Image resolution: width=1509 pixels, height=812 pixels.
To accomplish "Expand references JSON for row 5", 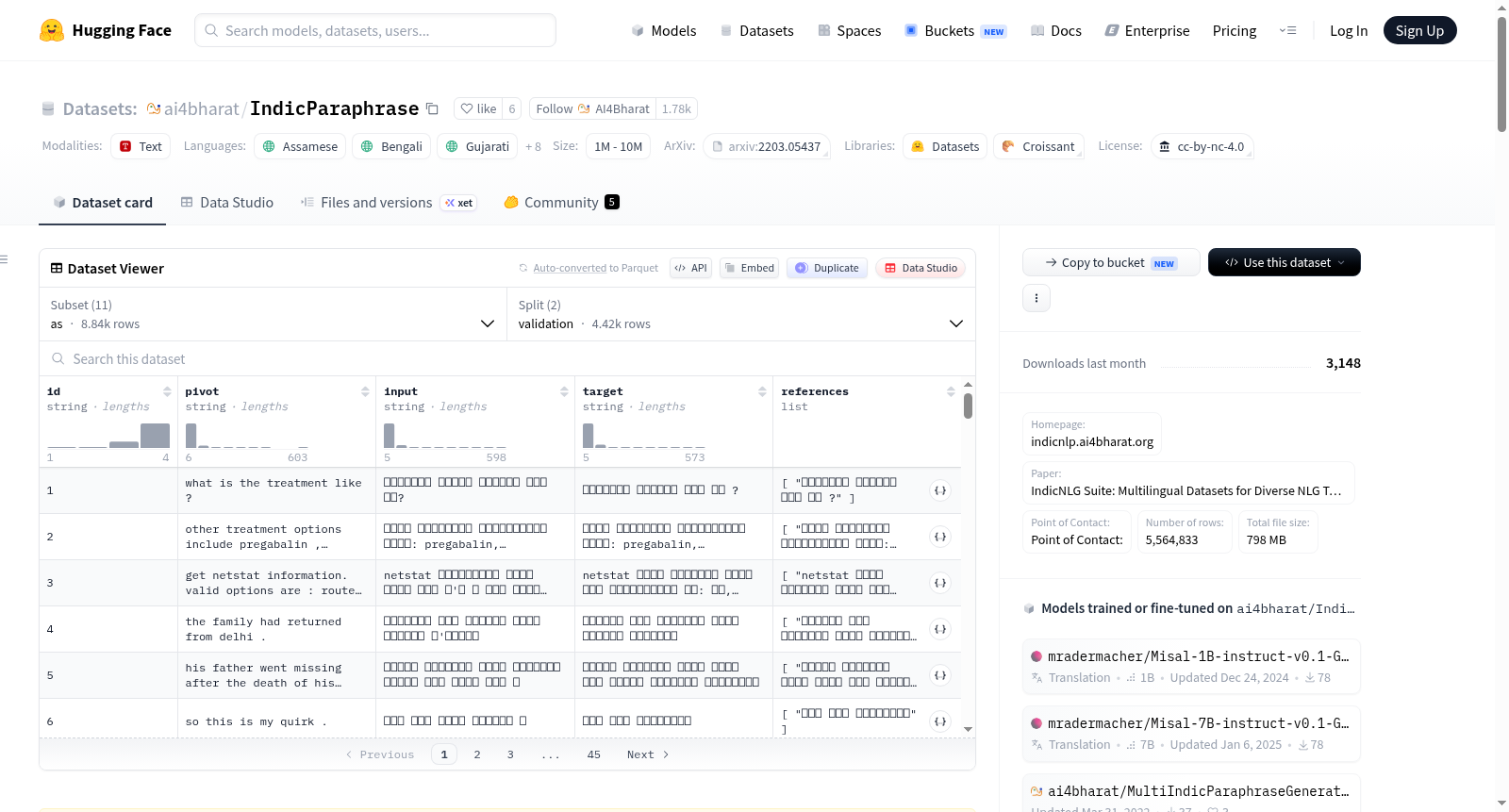I will (940, 675).
